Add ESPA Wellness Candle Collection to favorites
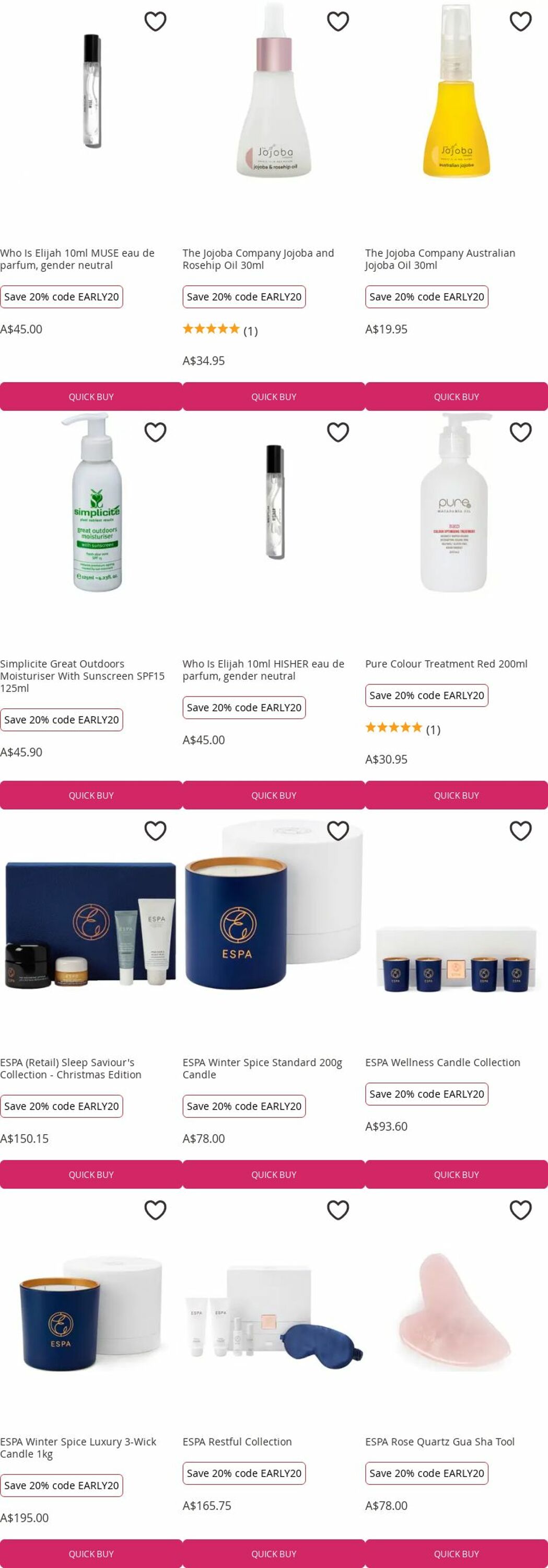Viewport: 548px width, 1568px height. [521, 831]
